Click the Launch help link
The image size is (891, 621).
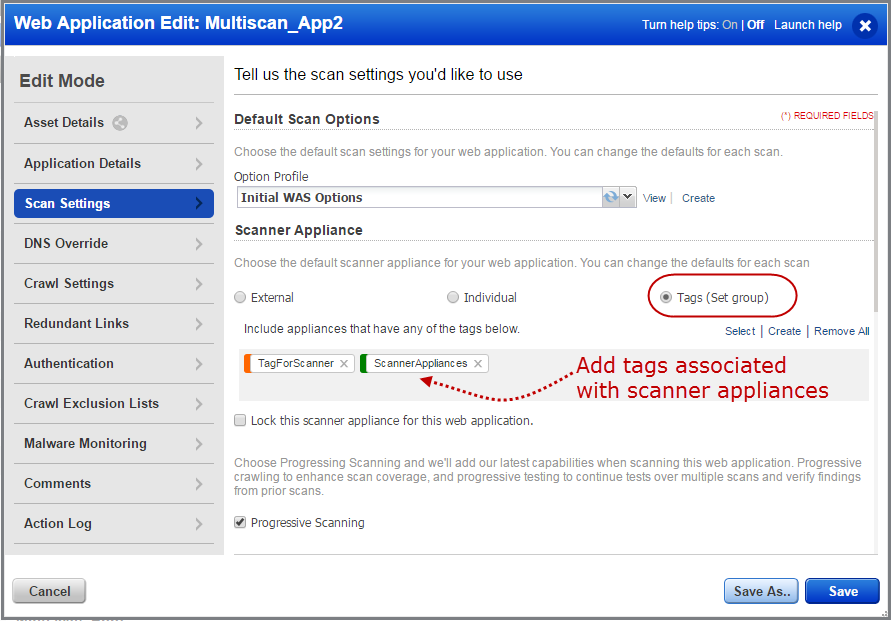tap(807, 25)
